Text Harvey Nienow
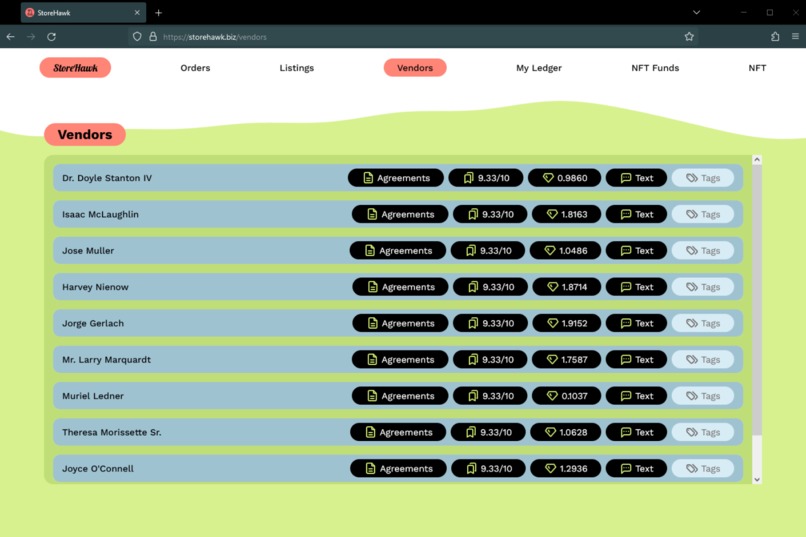 [636, 287]
